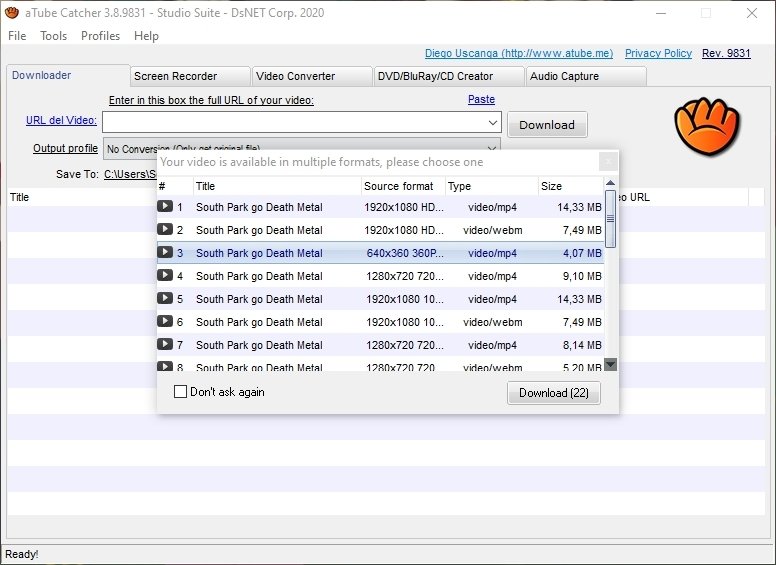The image size is (776, 565).
Task: Select row 7 with size 8,14 MB
Action: [380, 345]
